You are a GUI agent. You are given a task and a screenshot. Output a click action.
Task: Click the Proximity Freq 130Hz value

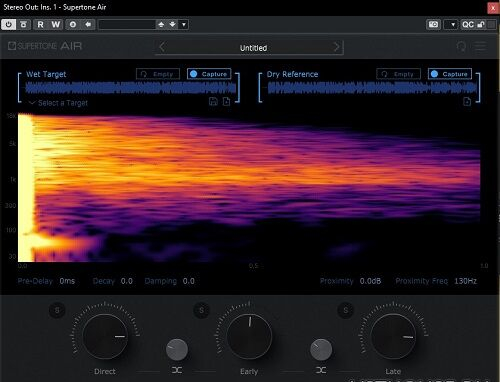(466, 281)
